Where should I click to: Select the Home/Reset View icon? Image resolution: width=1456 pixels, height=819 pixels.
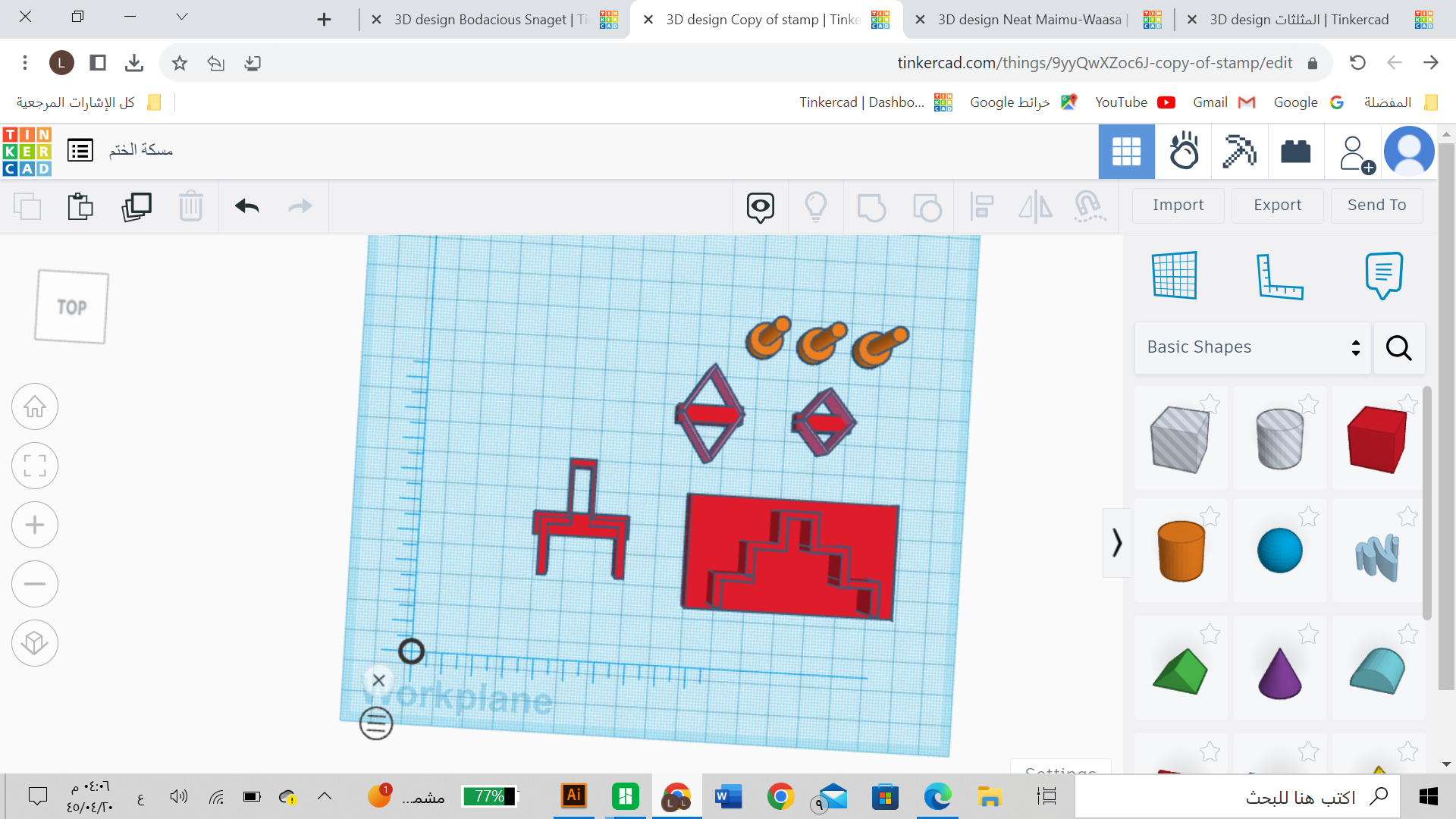(x=35, y=405)
